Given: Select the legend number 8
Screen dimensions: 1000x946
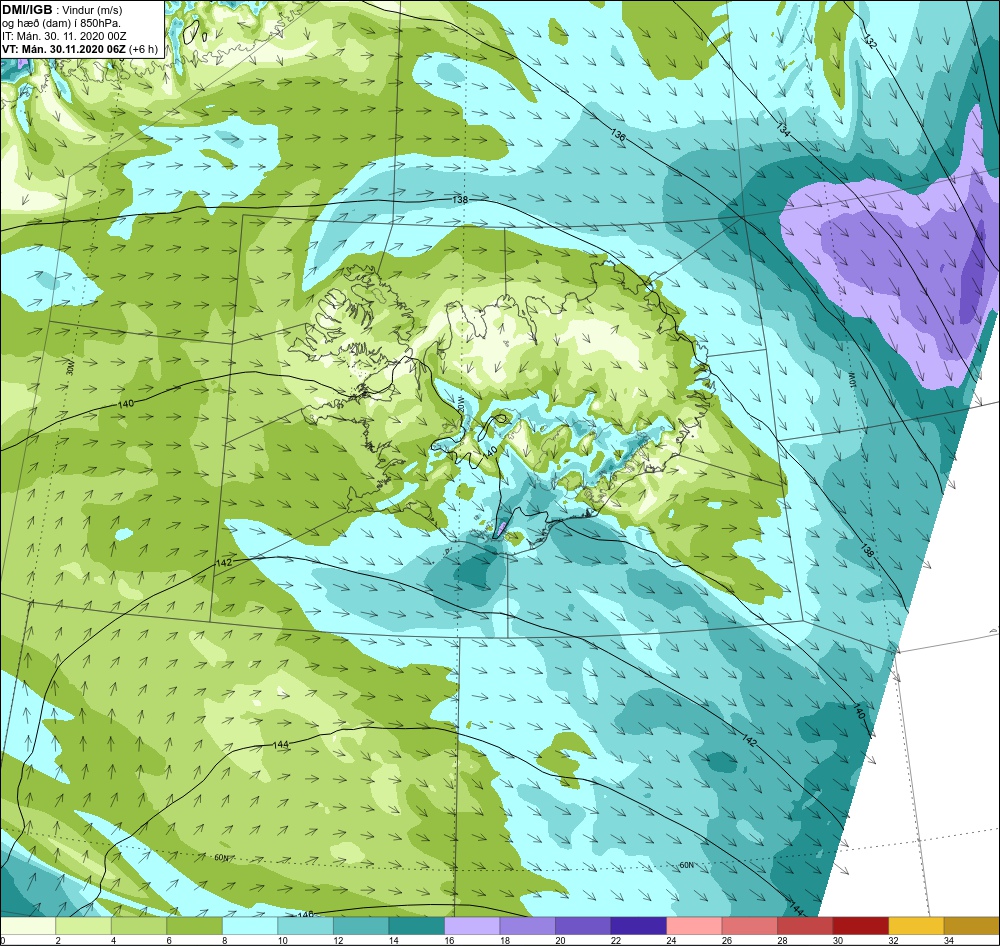Looking at the screenshot, I should 224,940.
